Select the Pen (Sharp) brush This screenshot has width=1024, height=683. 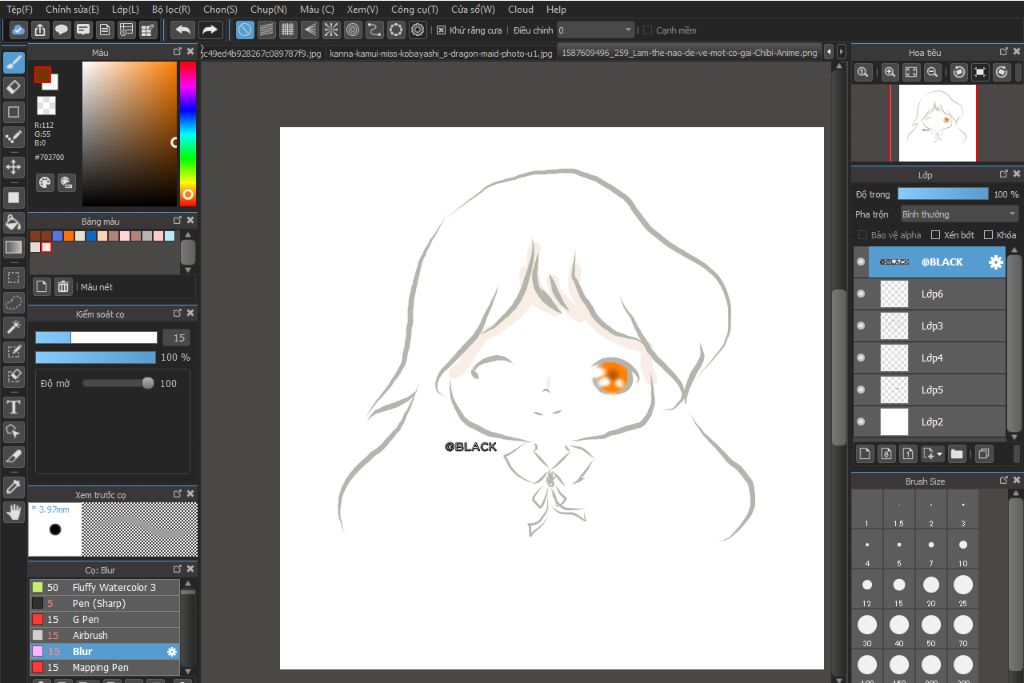tap(104, 603)
